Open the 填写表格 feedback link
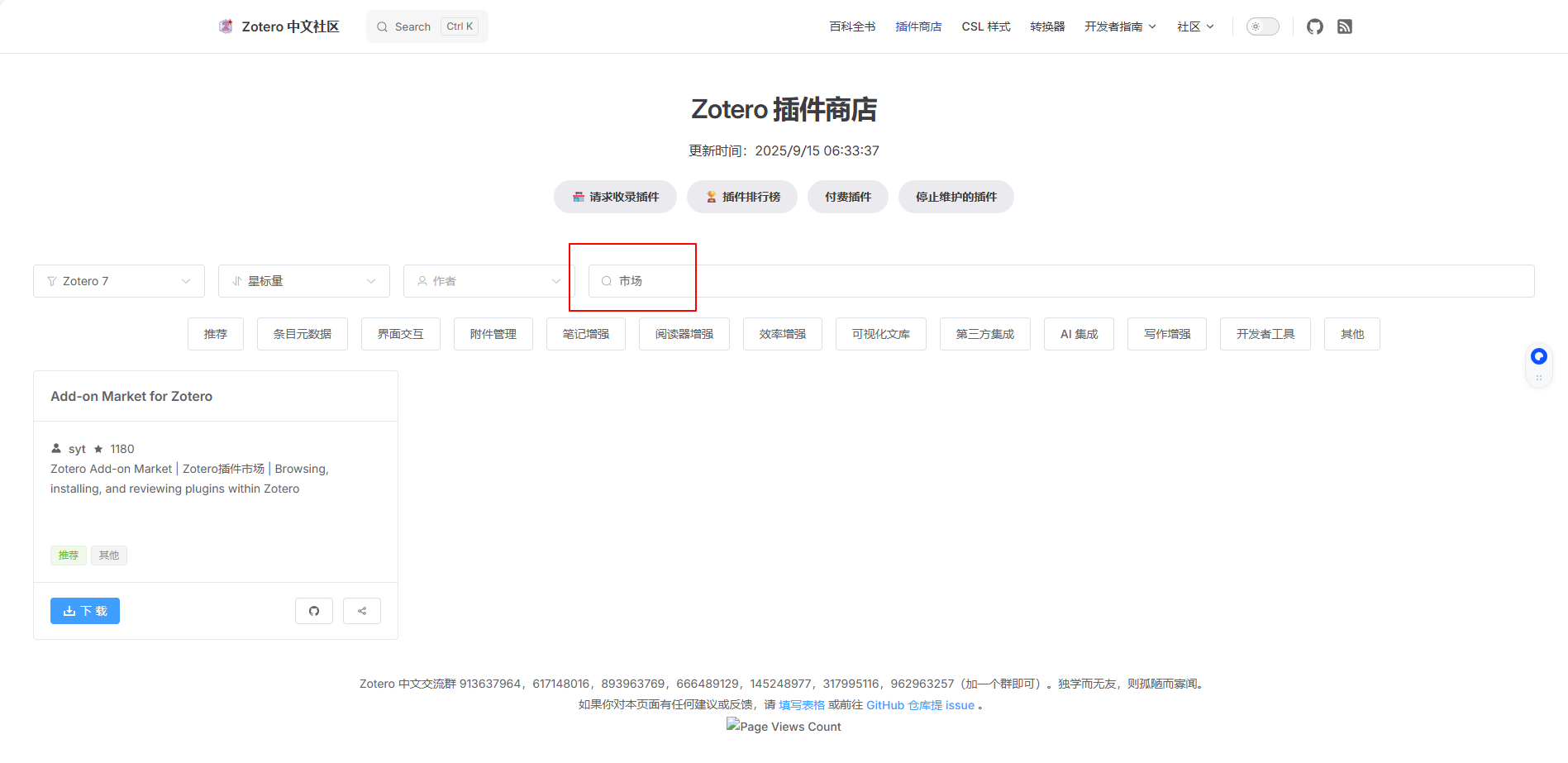Image resolution: width=1568 pixels, height=763 pixels. tap(802, 705)
